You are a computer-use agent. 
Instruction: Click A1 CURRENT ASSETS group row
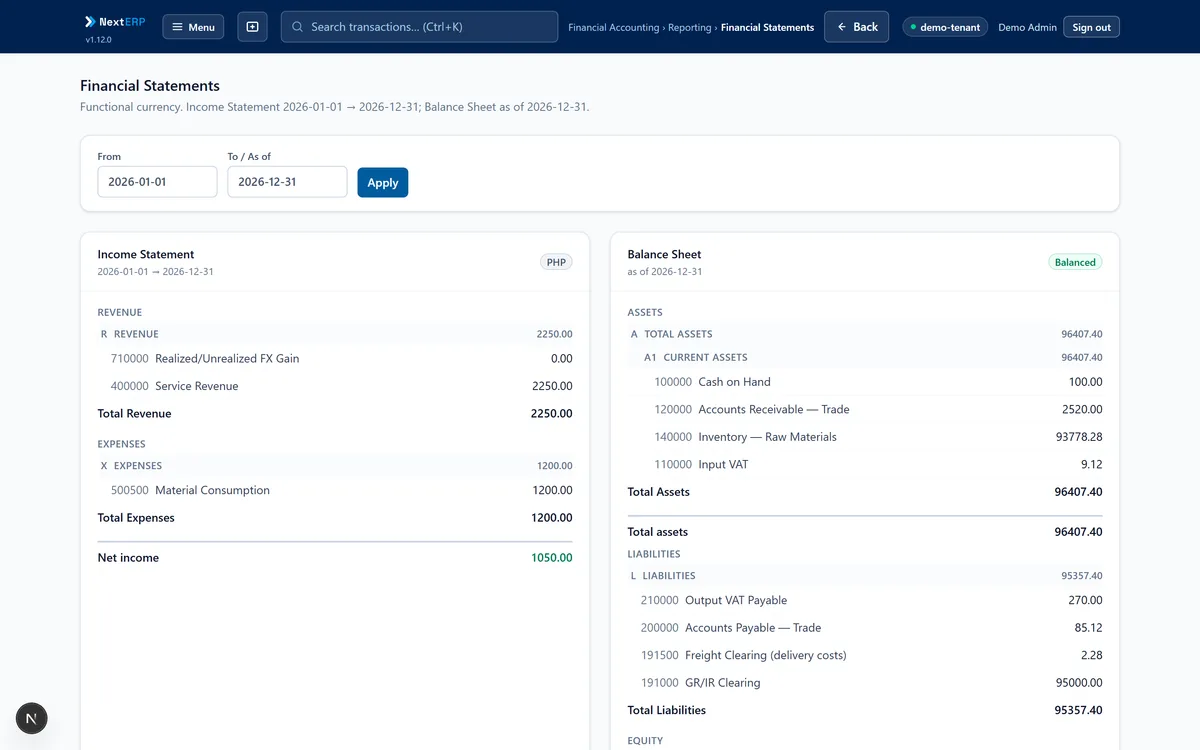click(x=865, y=357)
